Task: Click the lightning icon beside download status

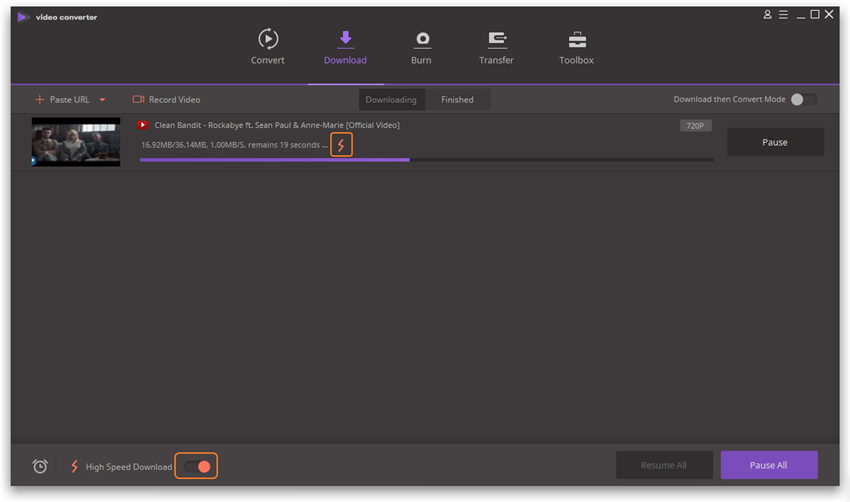Action: pyautogui.click(x=341, y=145)
